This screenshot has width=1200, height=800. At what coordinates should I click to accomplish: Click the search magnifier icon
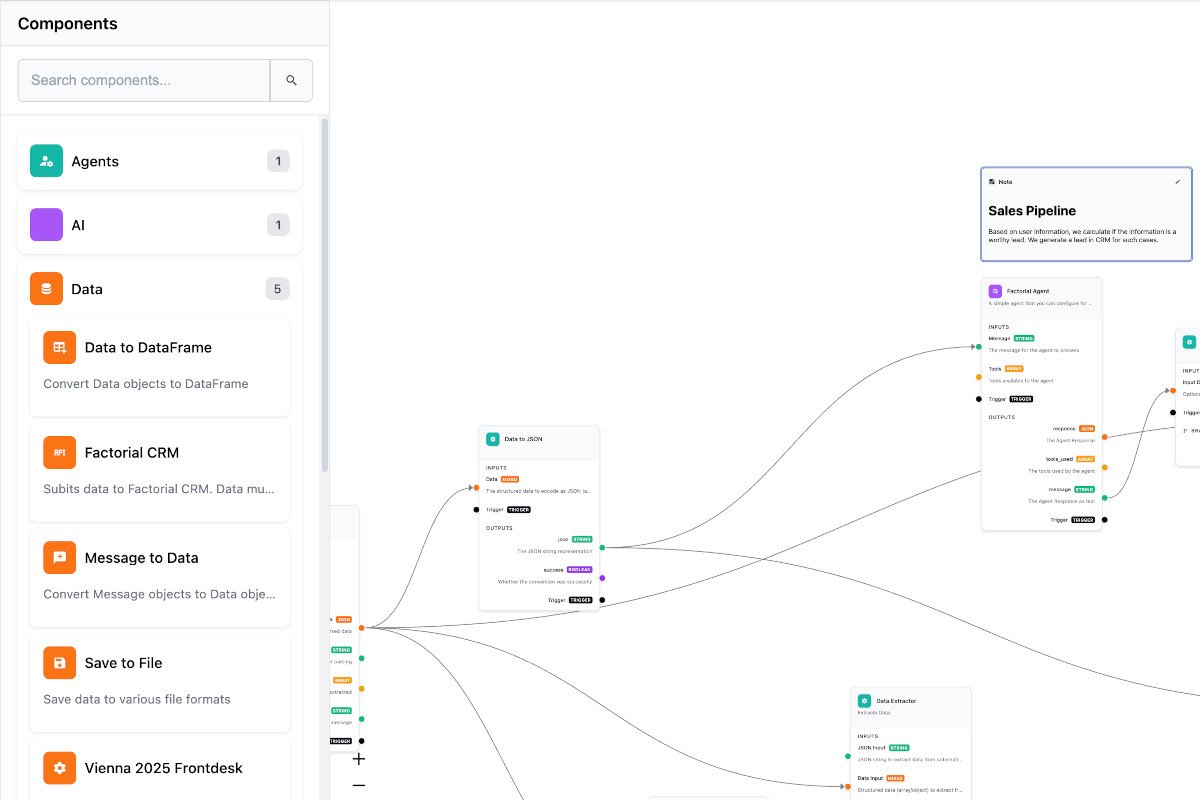(x=291, y=80)
